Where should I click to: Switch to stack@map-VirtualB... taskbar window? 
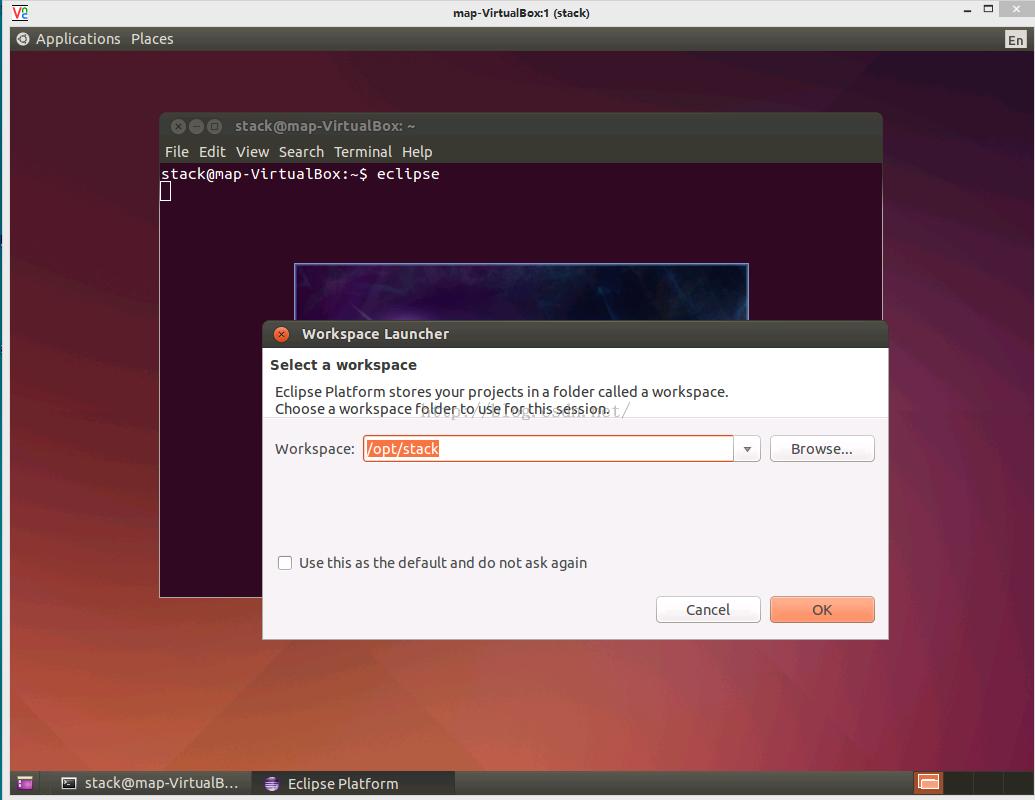[x=150, y=783]
